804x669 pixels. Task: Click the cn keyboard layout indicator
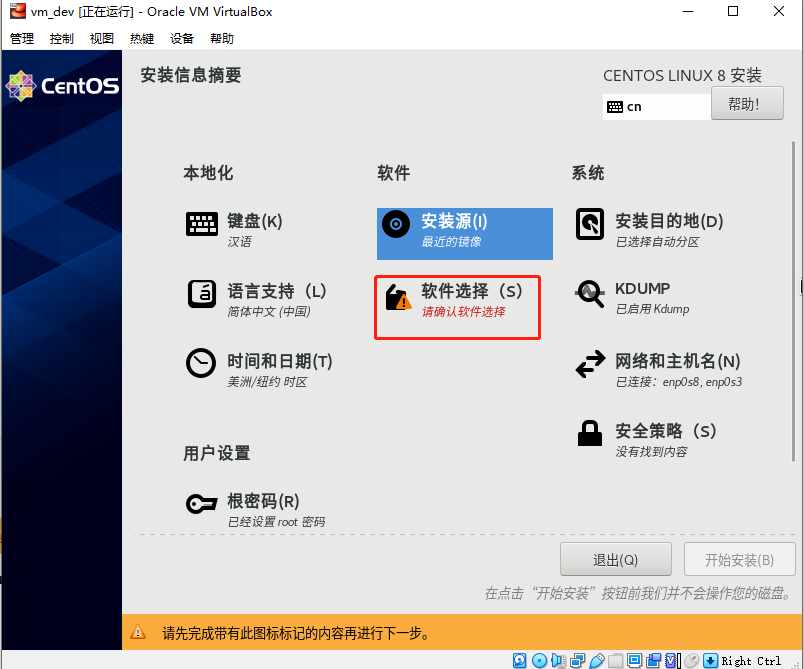pyautogui.click(x=657, y=107)
